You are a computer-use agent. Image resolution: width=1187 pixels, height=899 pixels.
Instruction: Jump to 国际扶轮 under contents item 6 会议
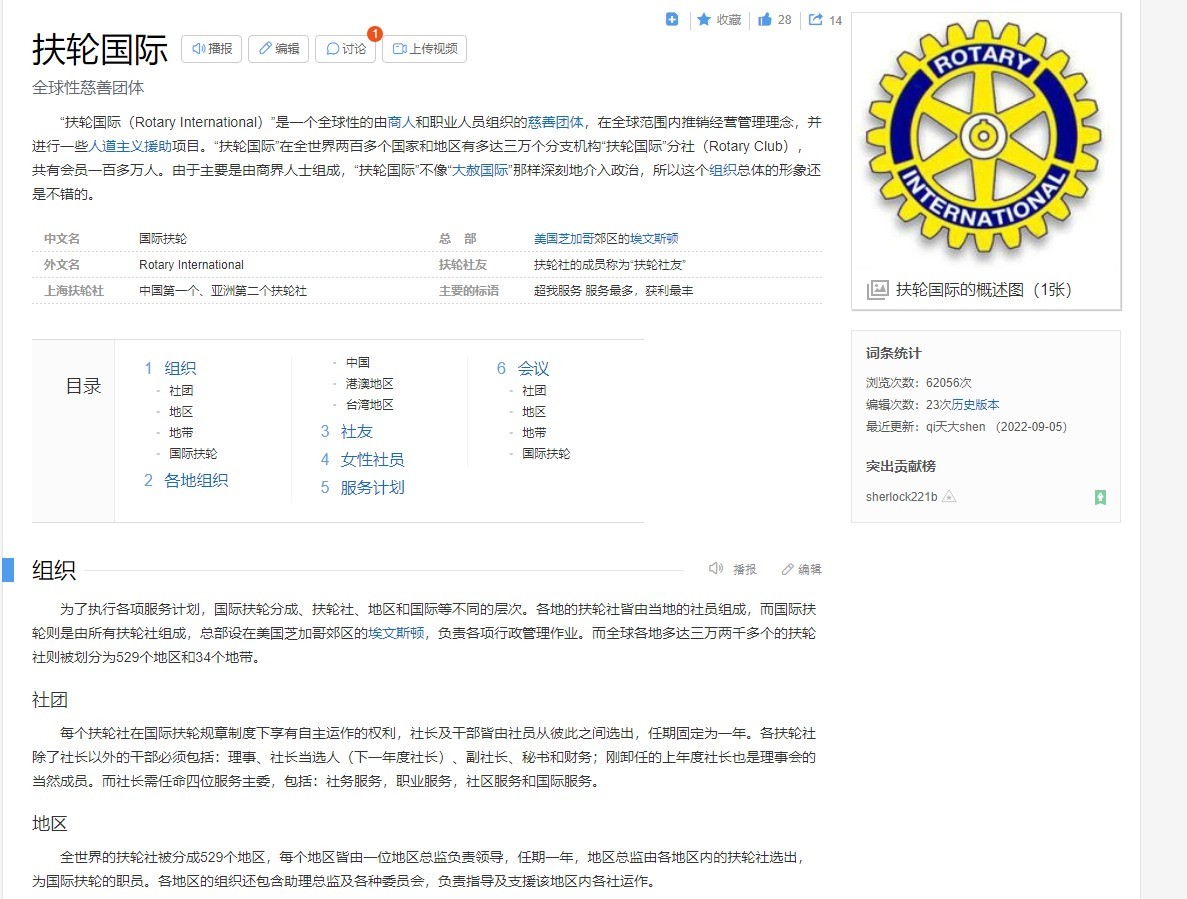pyautogui.click(x=546, y=454)
